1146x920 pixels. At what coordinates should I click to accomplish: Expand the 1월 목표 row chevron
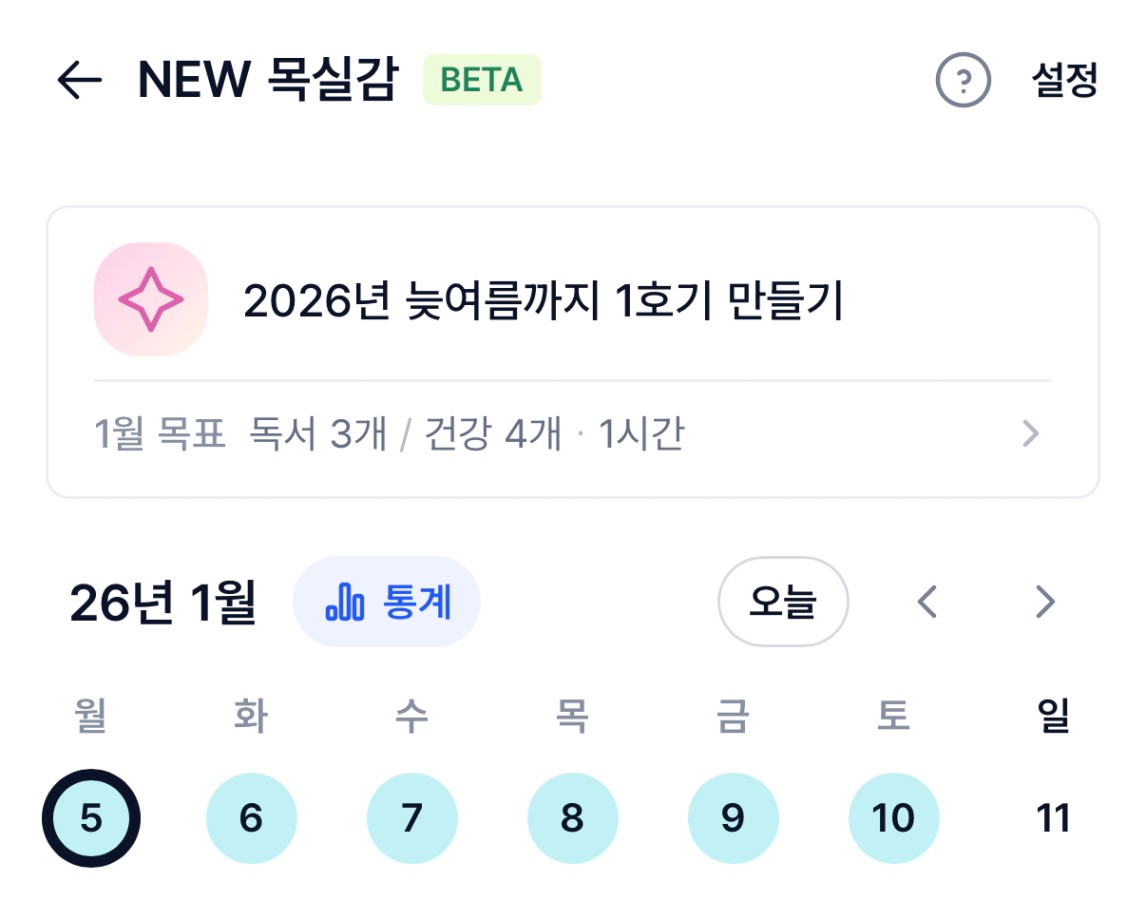[1030, 434]
